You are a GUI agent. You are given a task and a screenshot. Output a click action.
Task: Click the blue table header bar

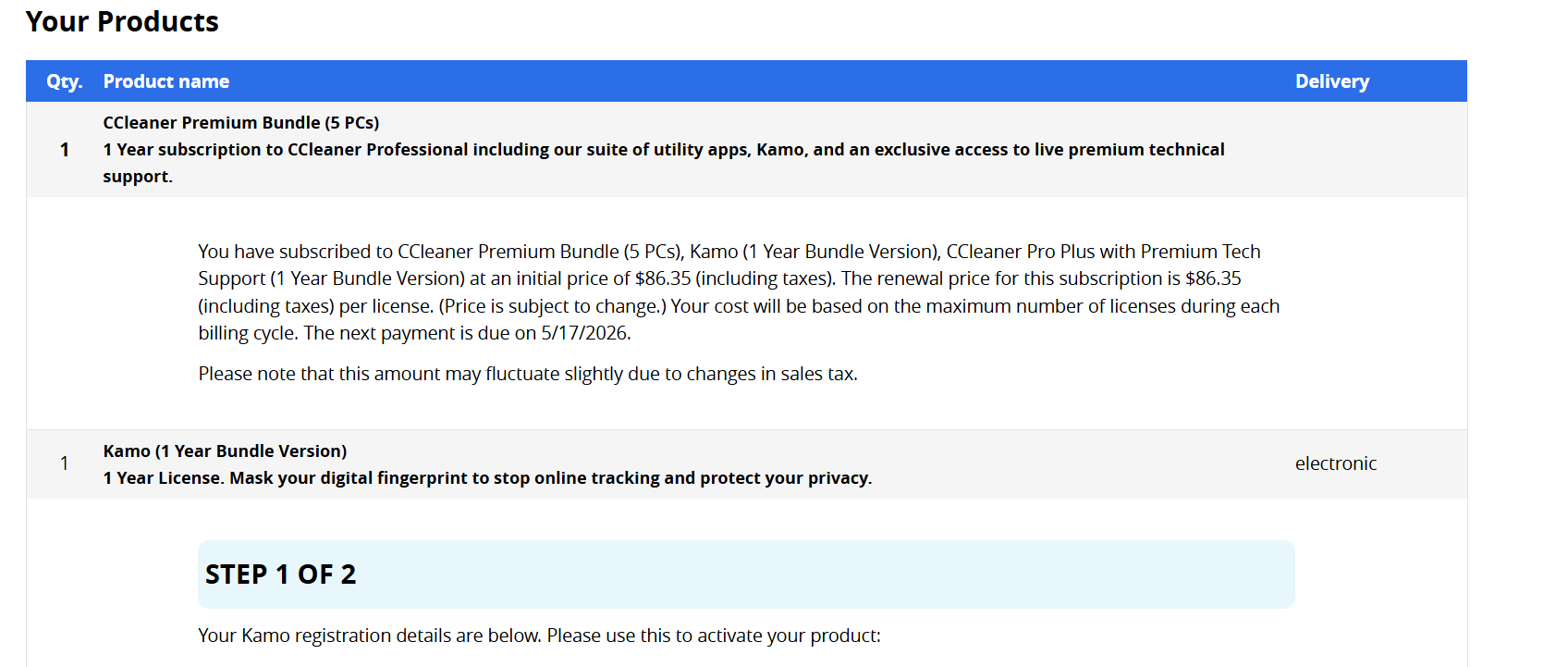click(746, 81)
